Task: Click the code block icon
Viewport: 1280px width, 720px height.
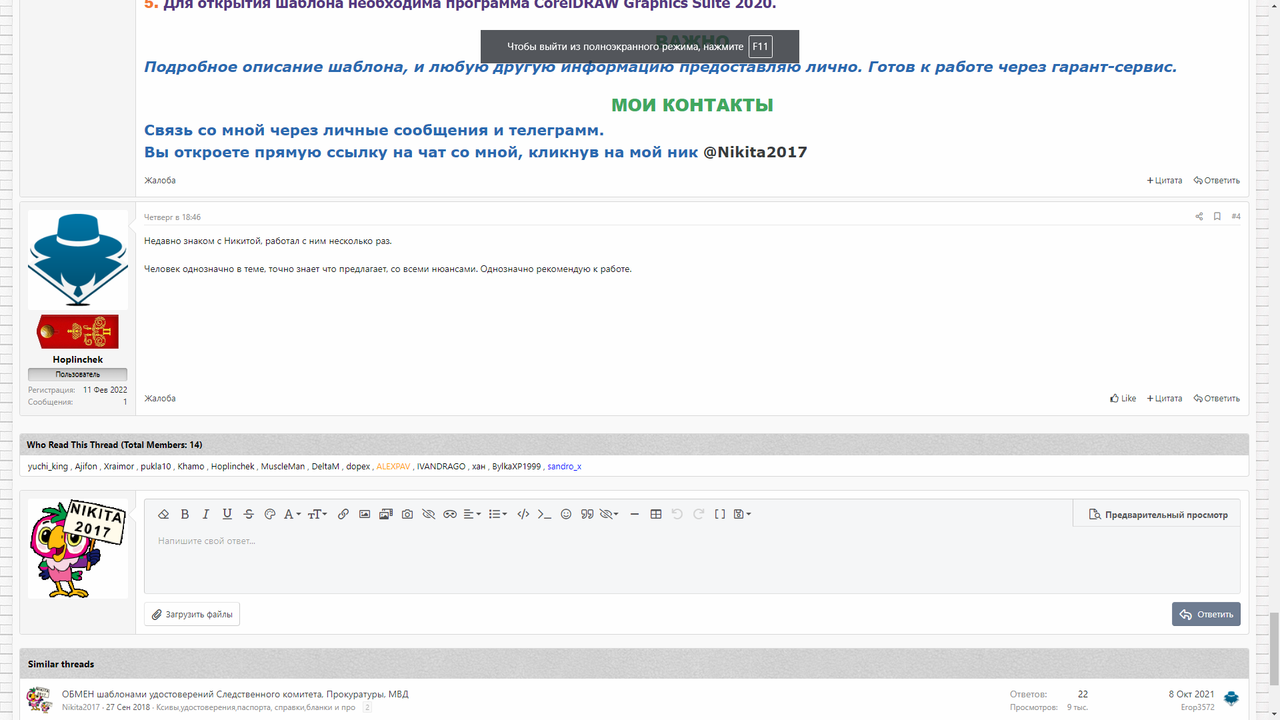Action: tap(523, 514)
